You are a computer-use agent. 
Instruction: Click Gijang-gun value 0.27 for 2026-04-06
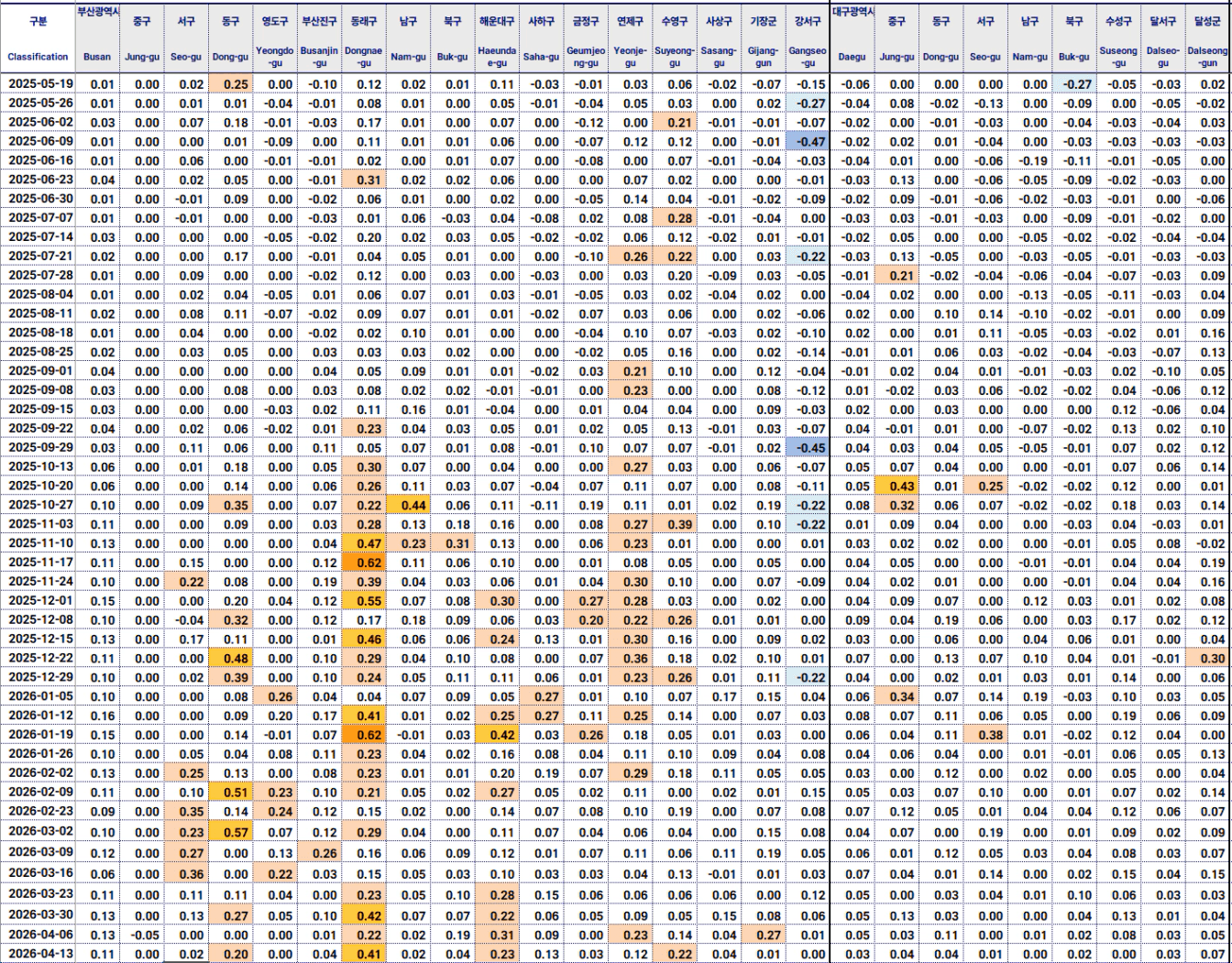(x=764, y=936)
